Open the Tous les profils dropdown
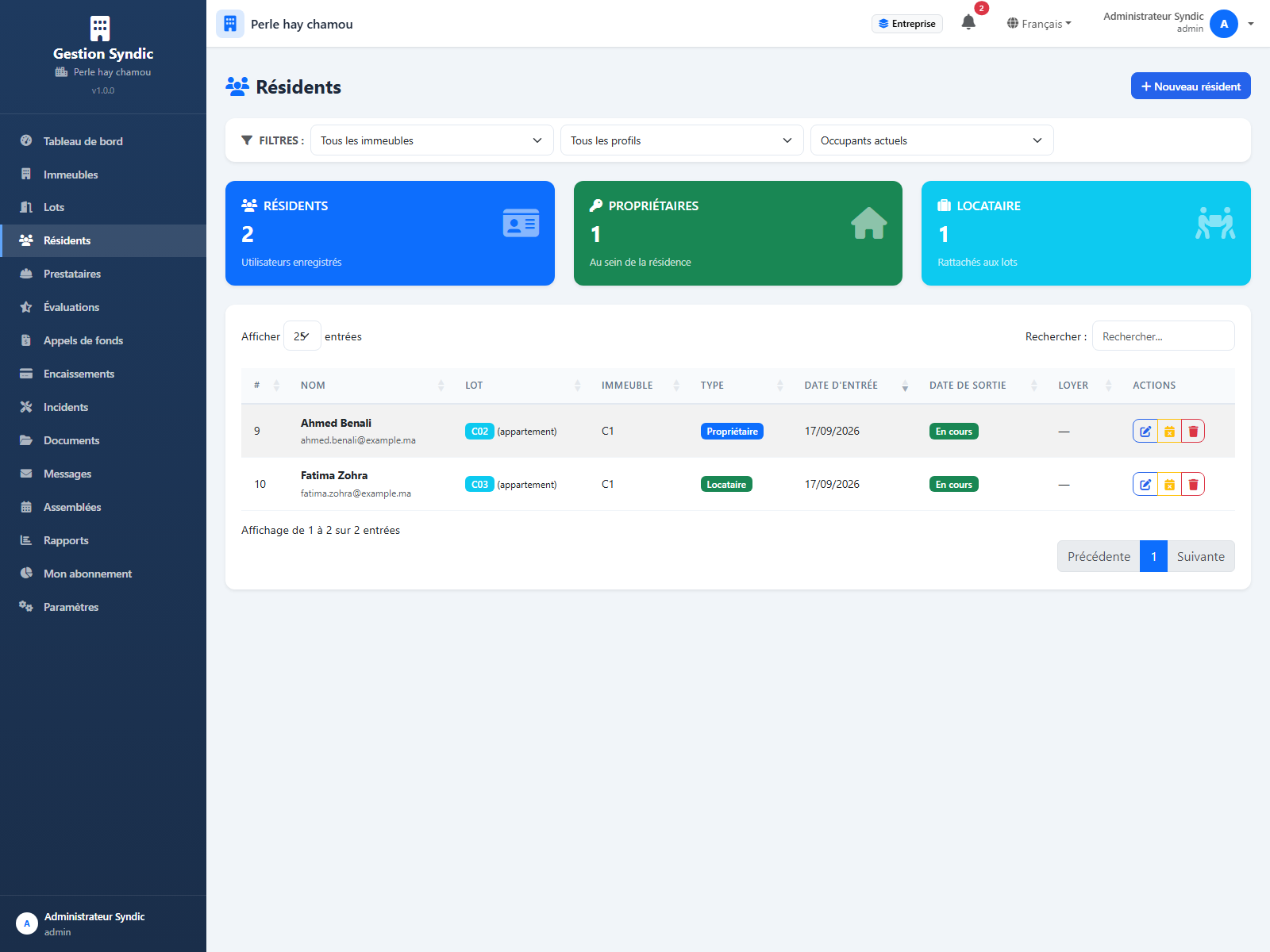The image size is (1270, 952). [x=682, y=140]
